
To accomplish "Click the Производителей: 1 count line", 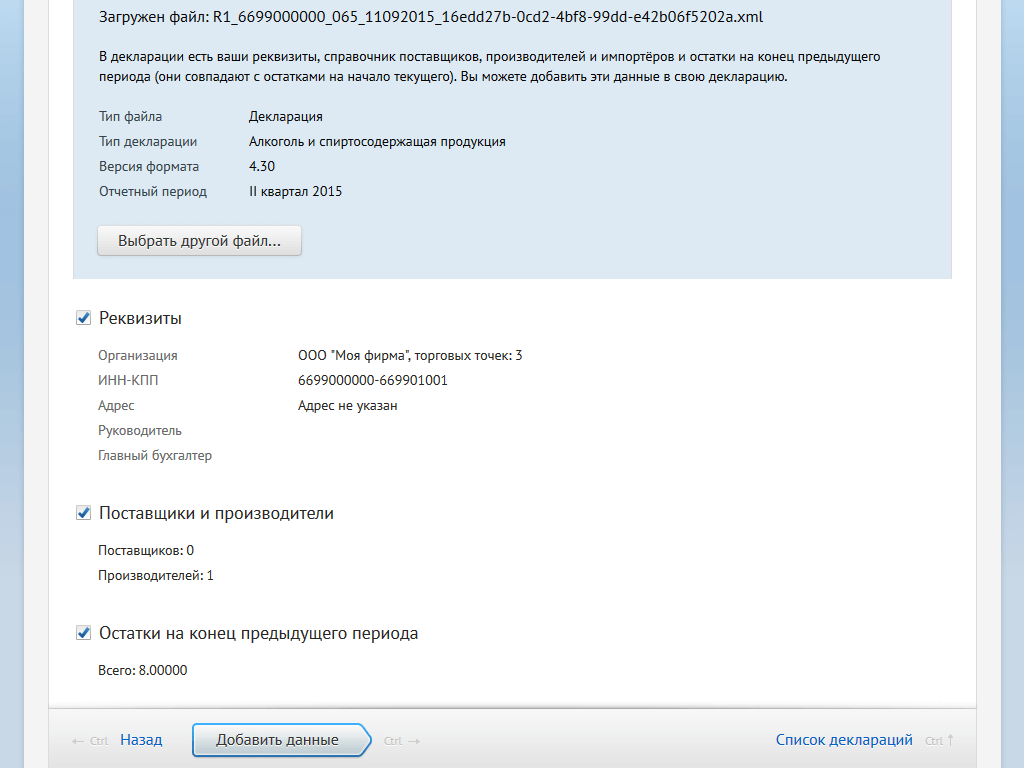I will click(155, 576).
